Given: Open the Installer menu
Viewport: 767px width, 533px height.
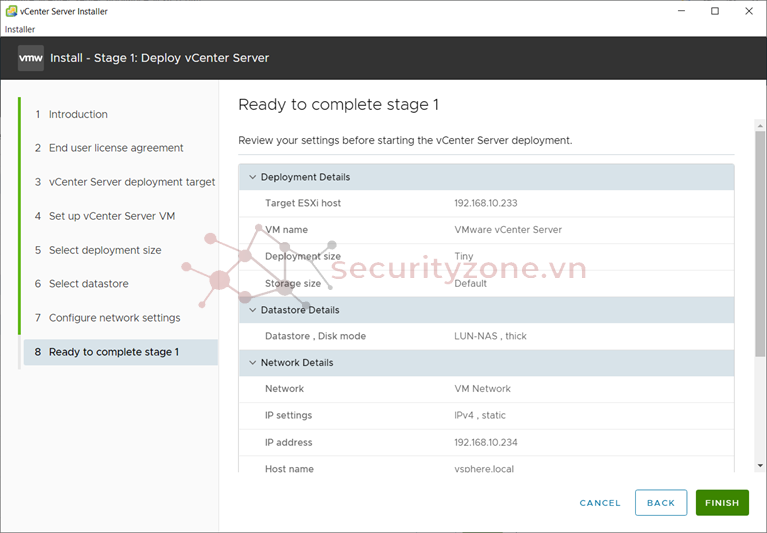Looking at the screenshot, I should [20, 29].
